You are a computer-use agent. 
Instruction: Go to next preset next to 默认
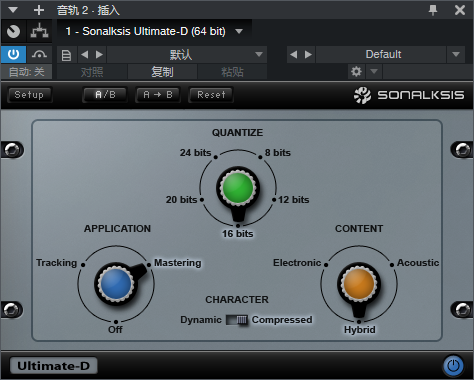click(99, 54)
